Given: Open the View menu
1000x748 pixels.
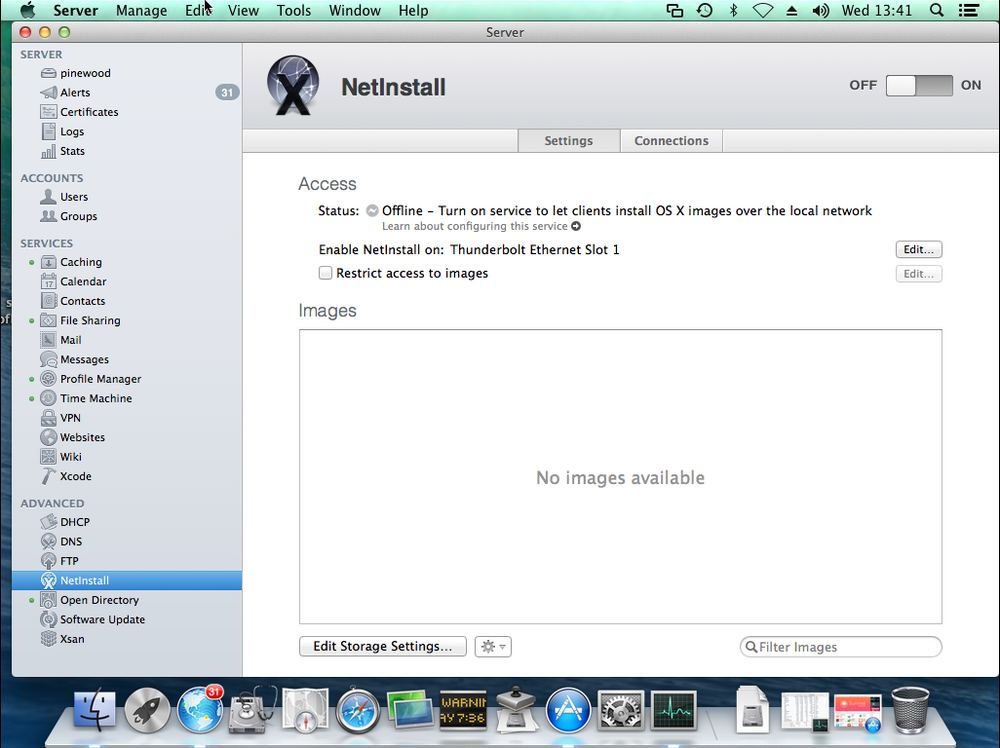Looking at the screenshot, I should point(244,10).
